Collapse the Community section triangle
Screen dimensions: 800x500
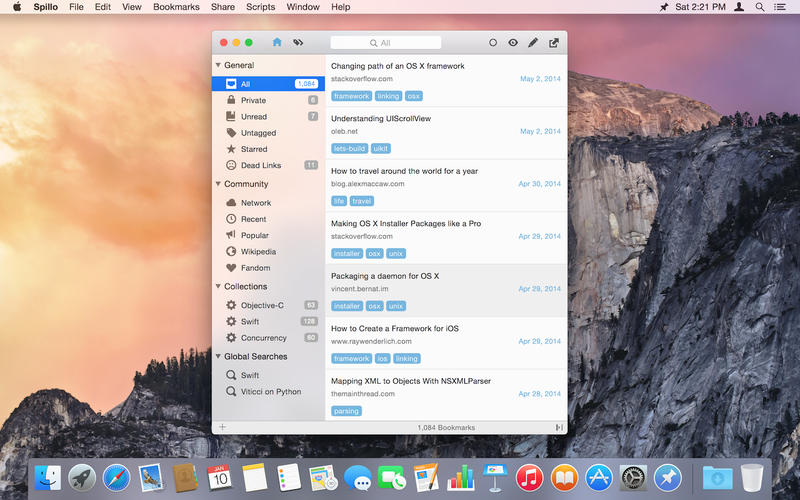(x=218, y=184)
